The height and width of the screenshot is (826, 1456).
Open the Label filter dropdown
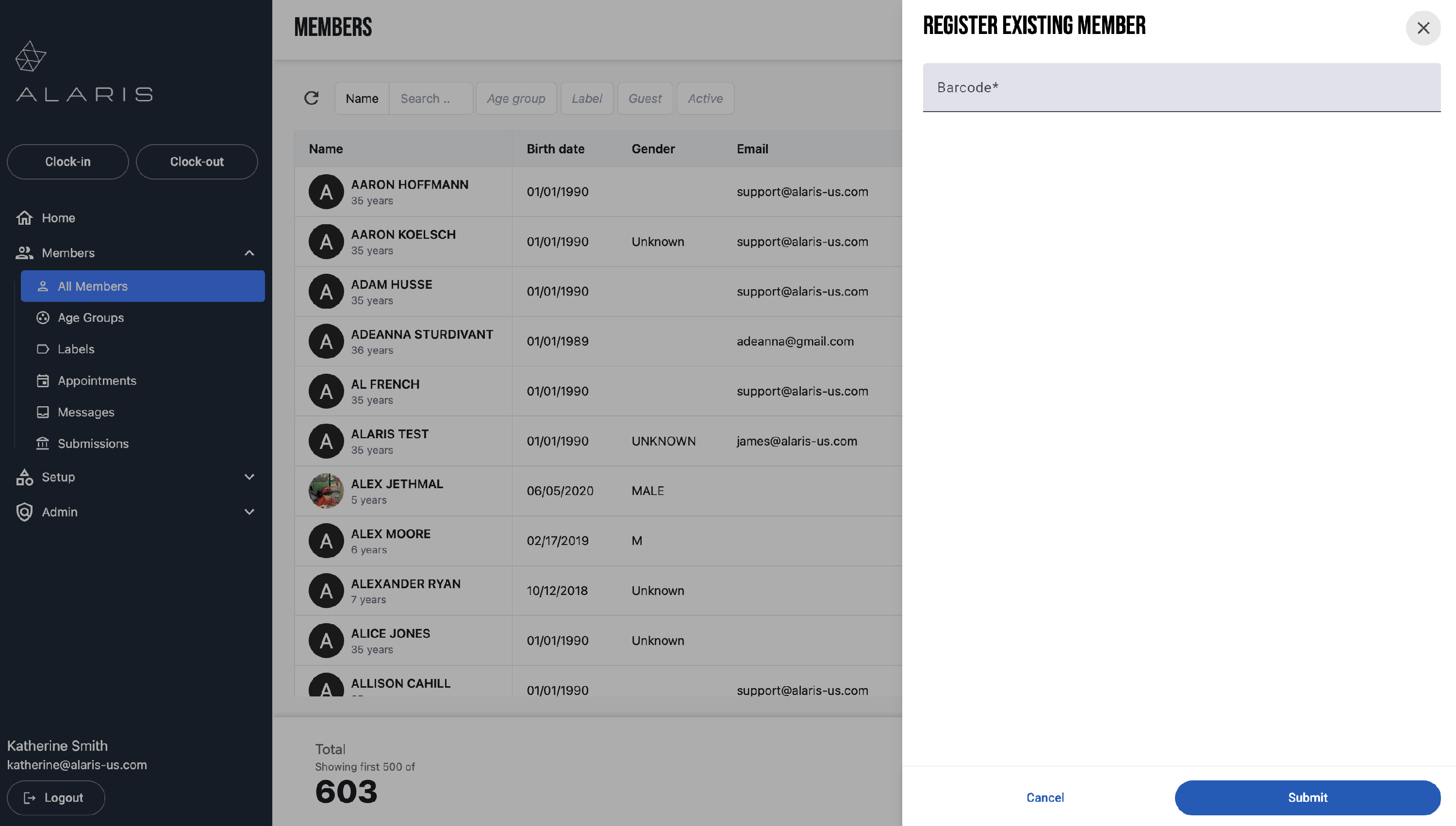[x=586, y=98]
